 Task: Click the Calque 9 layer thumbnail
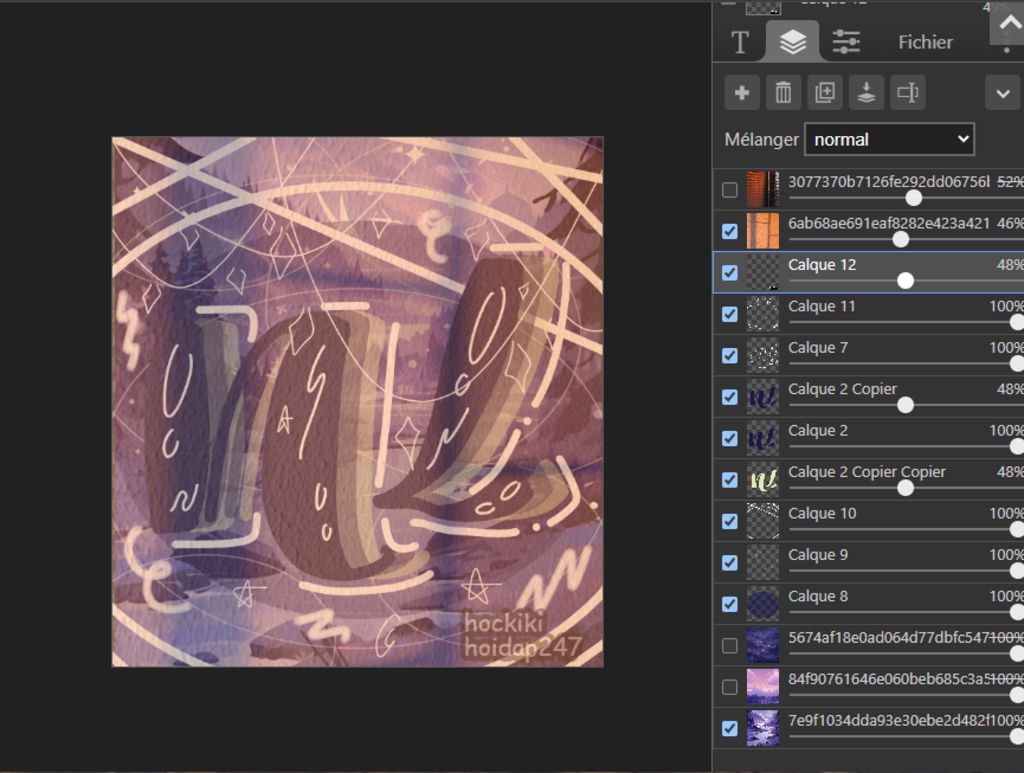[x=763, y=563]
